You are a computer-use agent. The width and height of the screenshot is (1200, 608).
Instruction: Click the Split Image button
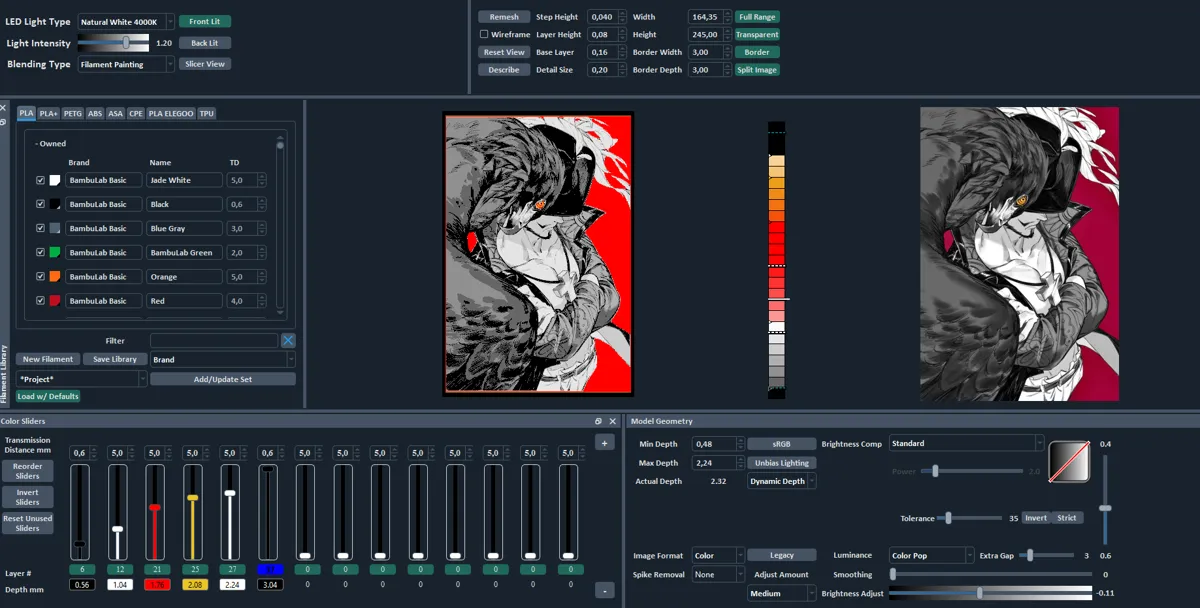pos(757,70)
